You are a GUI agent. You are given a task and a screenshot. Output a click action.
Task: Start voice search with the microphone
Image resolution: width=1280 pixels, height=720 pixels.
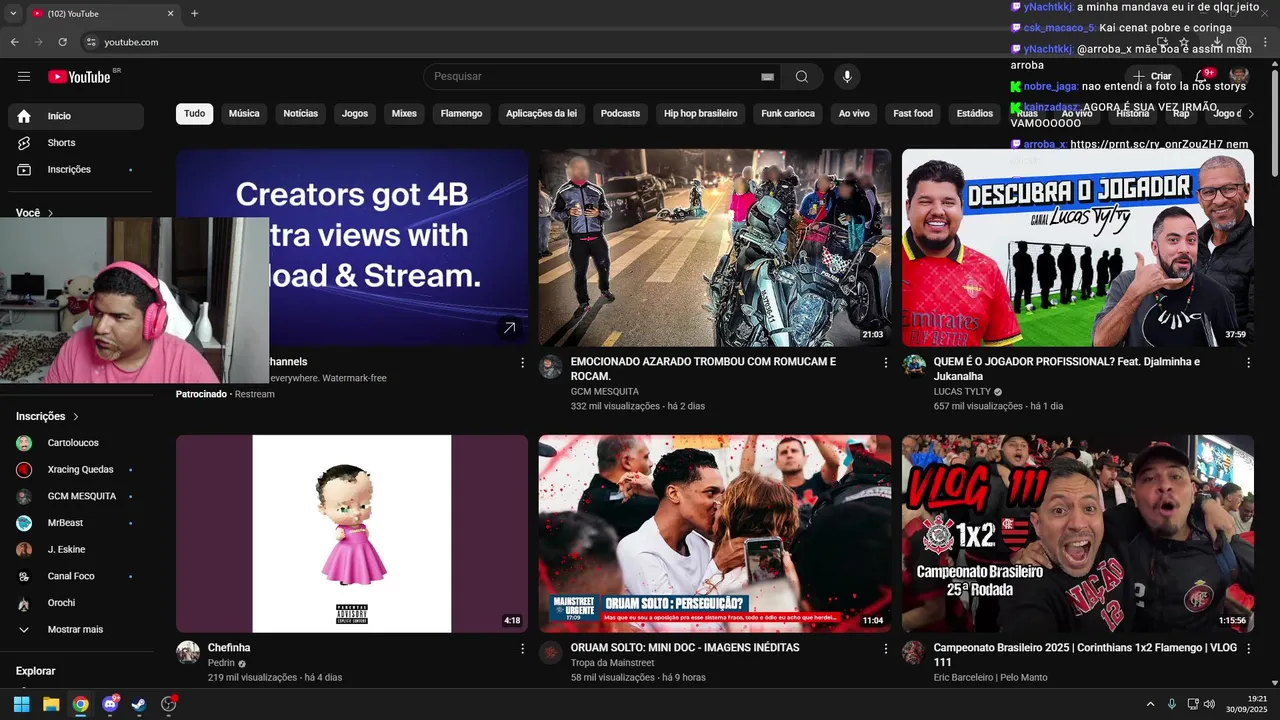point(847,77)
